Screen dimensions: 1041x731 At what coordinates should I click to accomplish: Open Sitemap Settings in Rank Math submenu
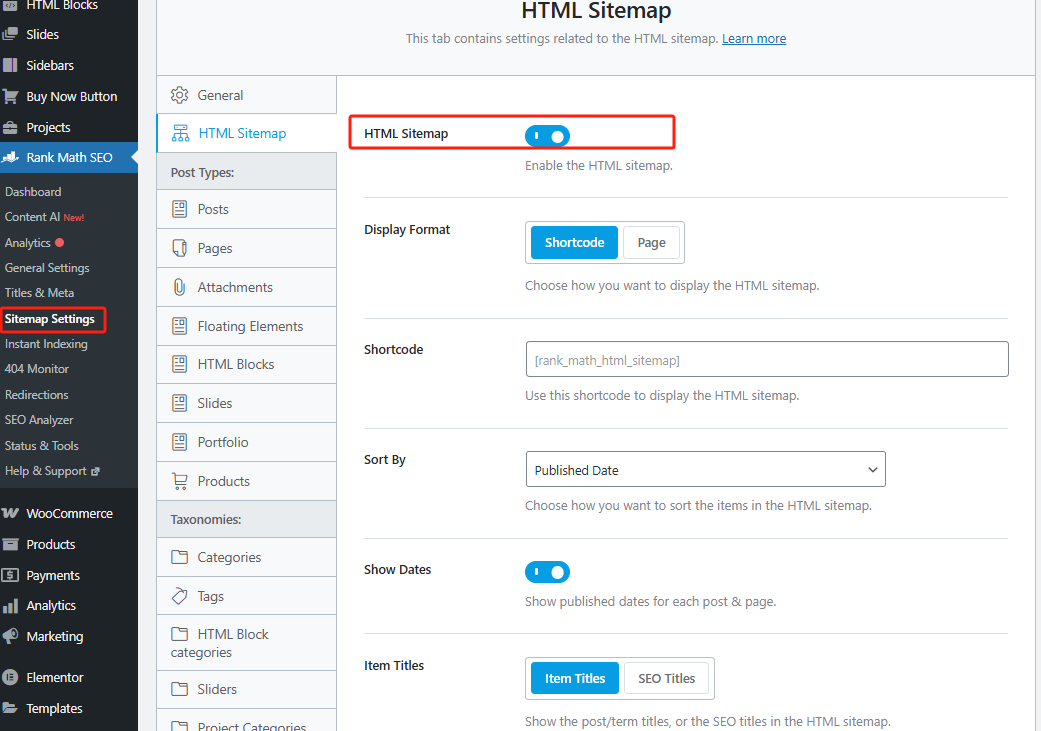coord(52,318)
